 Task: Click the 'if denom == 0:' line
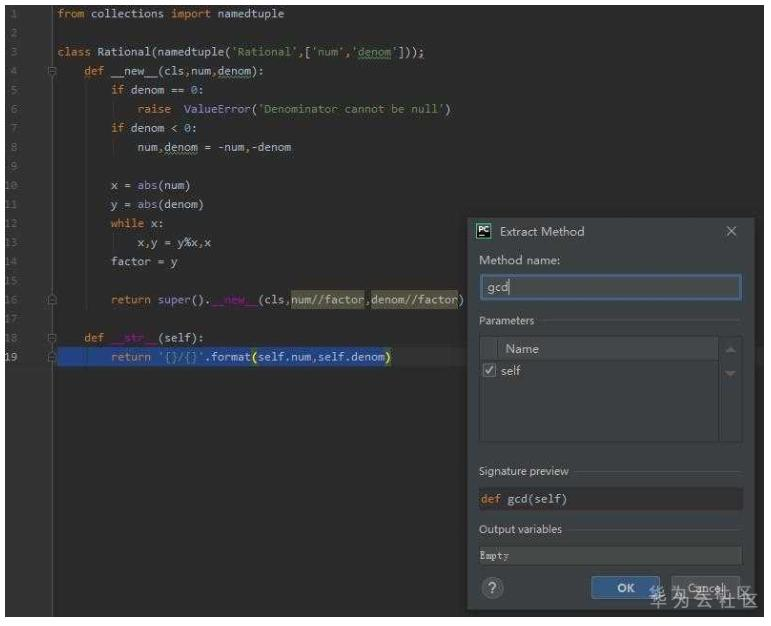(x=157, y=90)
